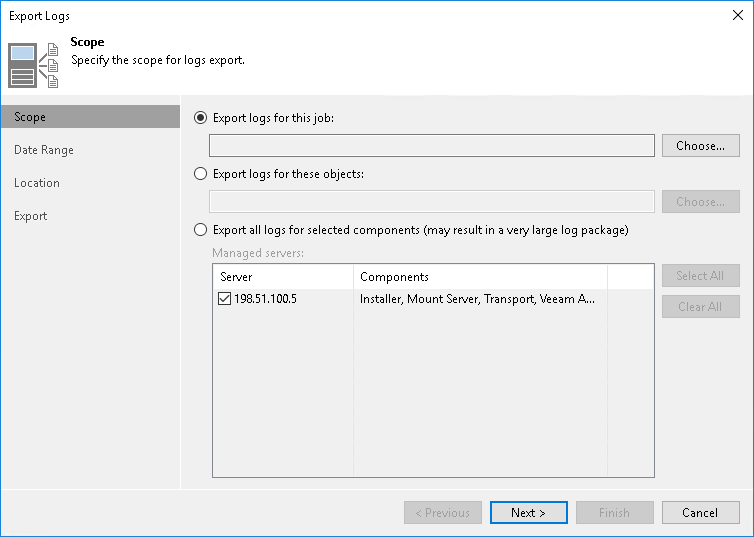Select 'Export logs for this job' option

[201, 118]
